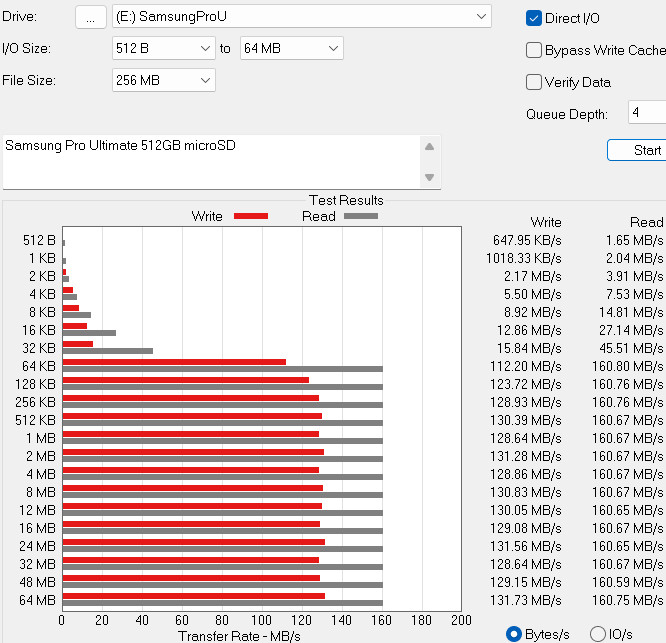Uncheck the Direct I/O checkbox

[x=533, y=18]
